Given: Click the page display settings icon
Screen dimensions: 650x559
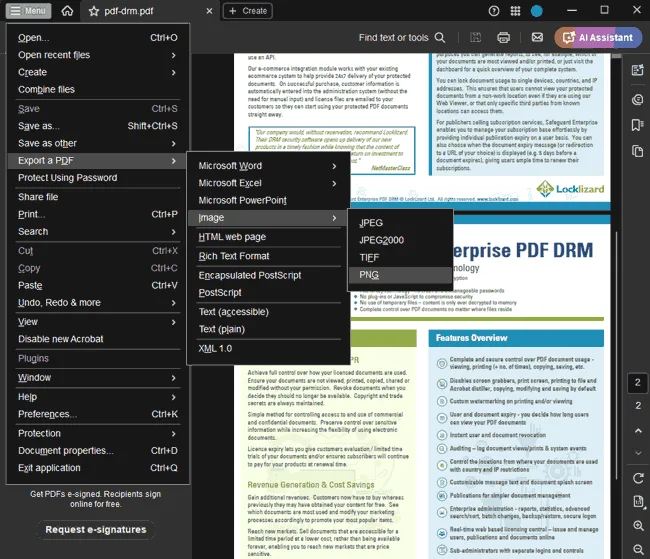Looking at the screenshot, I should point(638,502).
